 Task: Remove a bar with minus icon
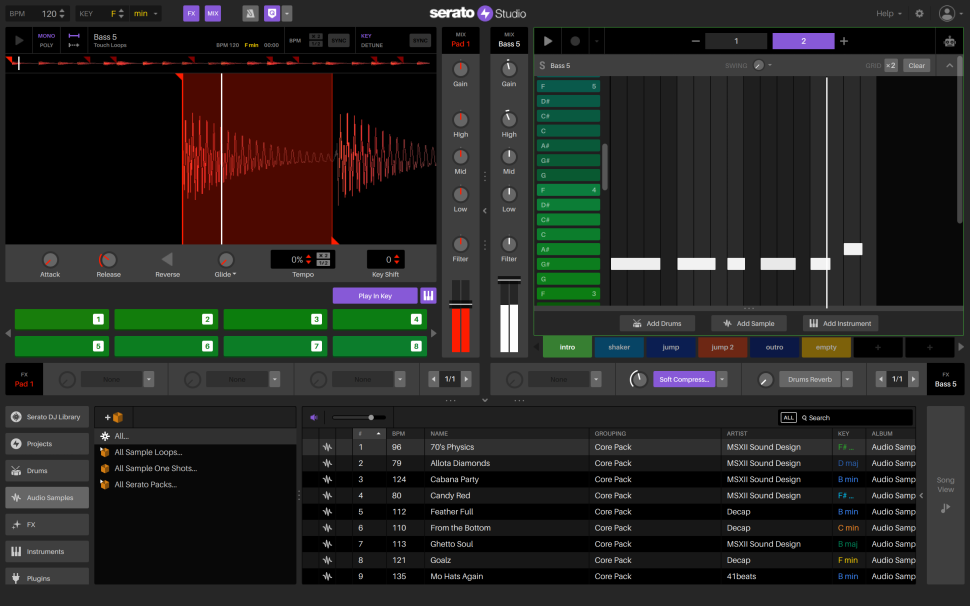695,41
